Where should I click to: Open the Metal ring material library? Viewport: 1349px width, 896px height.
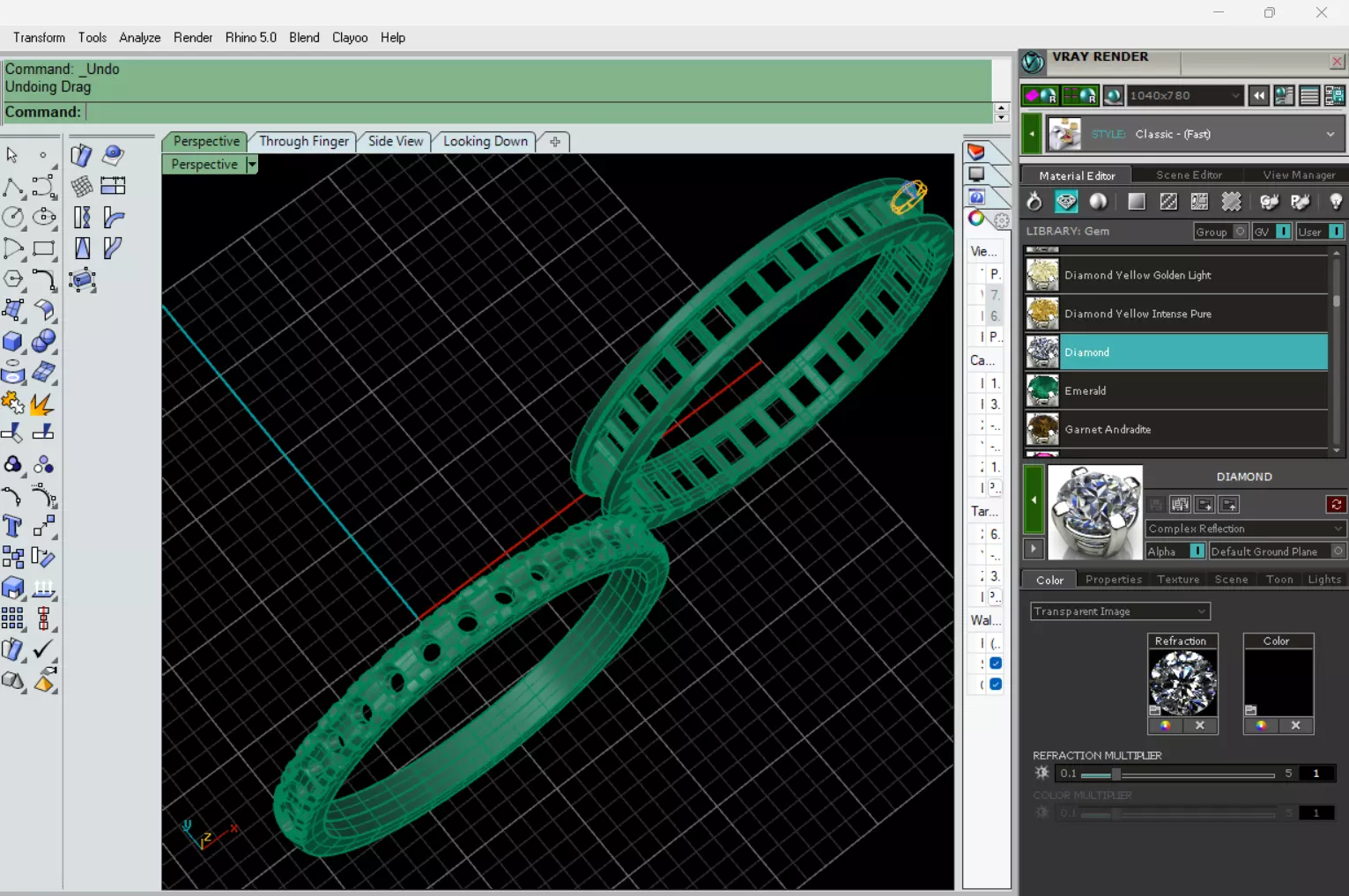coord(1034,202)
